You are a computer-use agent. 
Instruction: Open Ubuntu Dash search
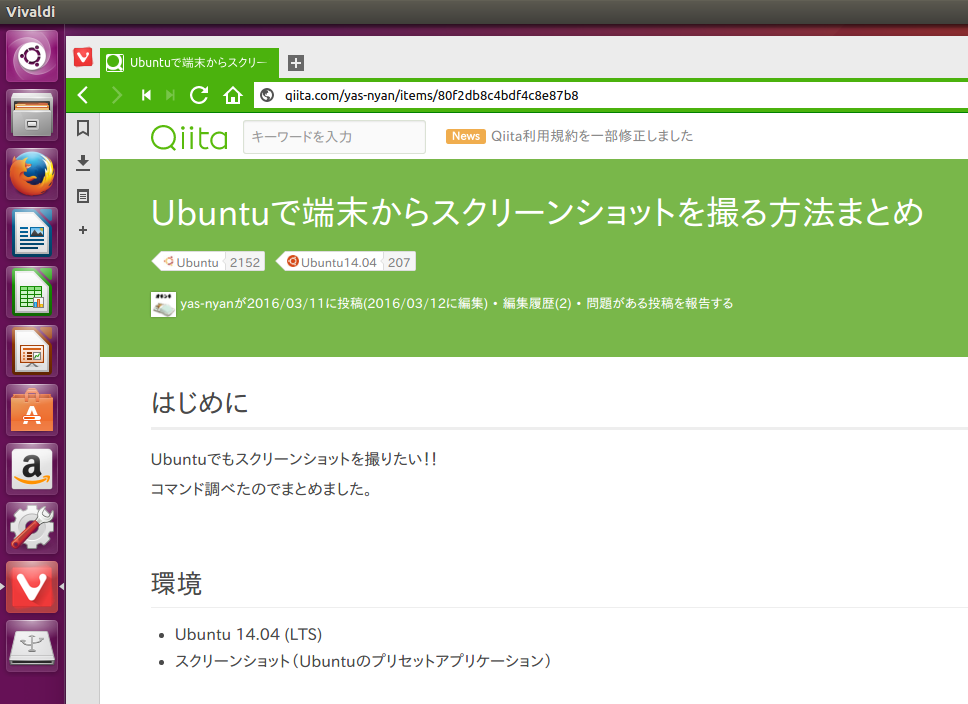tap(32, 56)
